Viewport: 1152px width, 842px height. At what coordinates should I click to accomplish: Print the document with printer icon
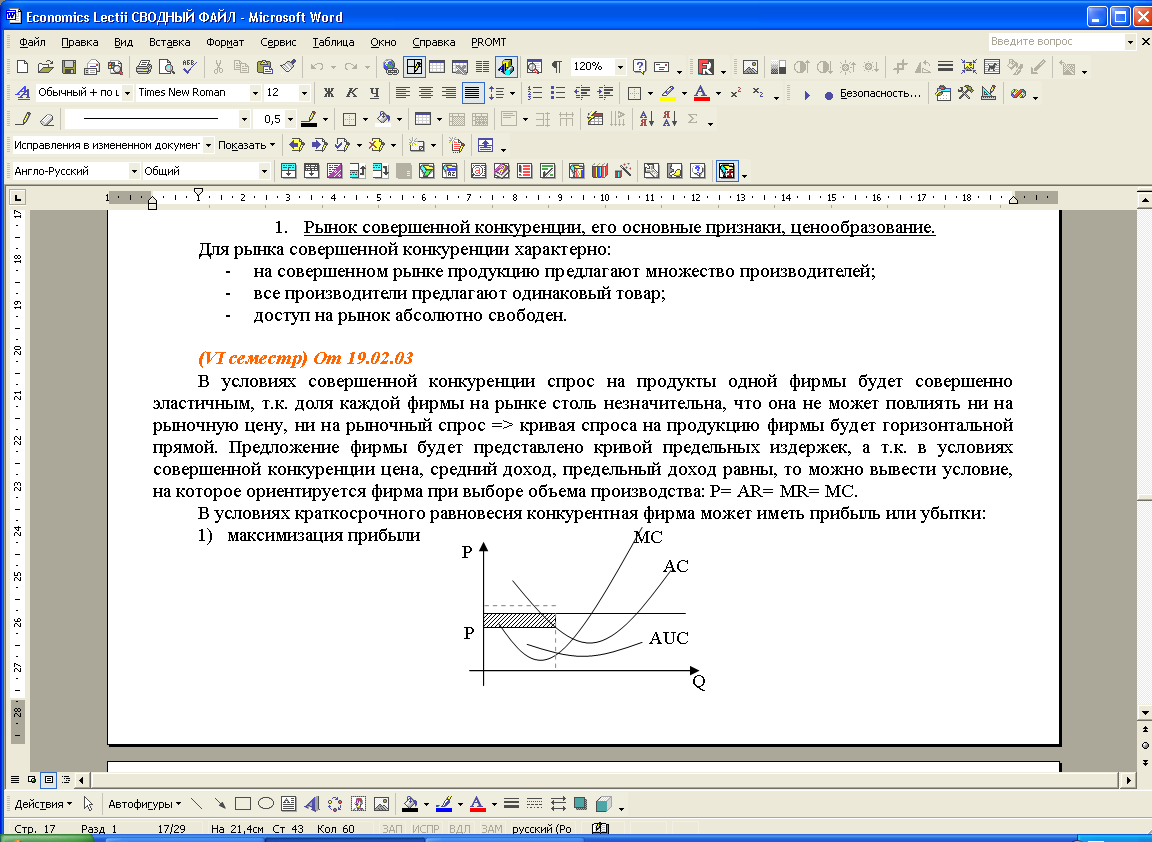(144, 67)
